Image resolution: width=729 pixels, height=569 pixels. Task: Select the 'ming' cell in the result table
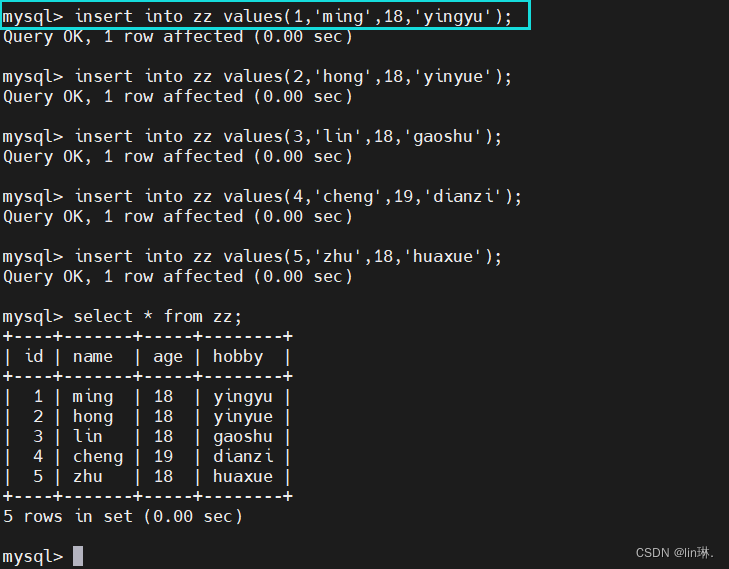click(x=93, y=396)
